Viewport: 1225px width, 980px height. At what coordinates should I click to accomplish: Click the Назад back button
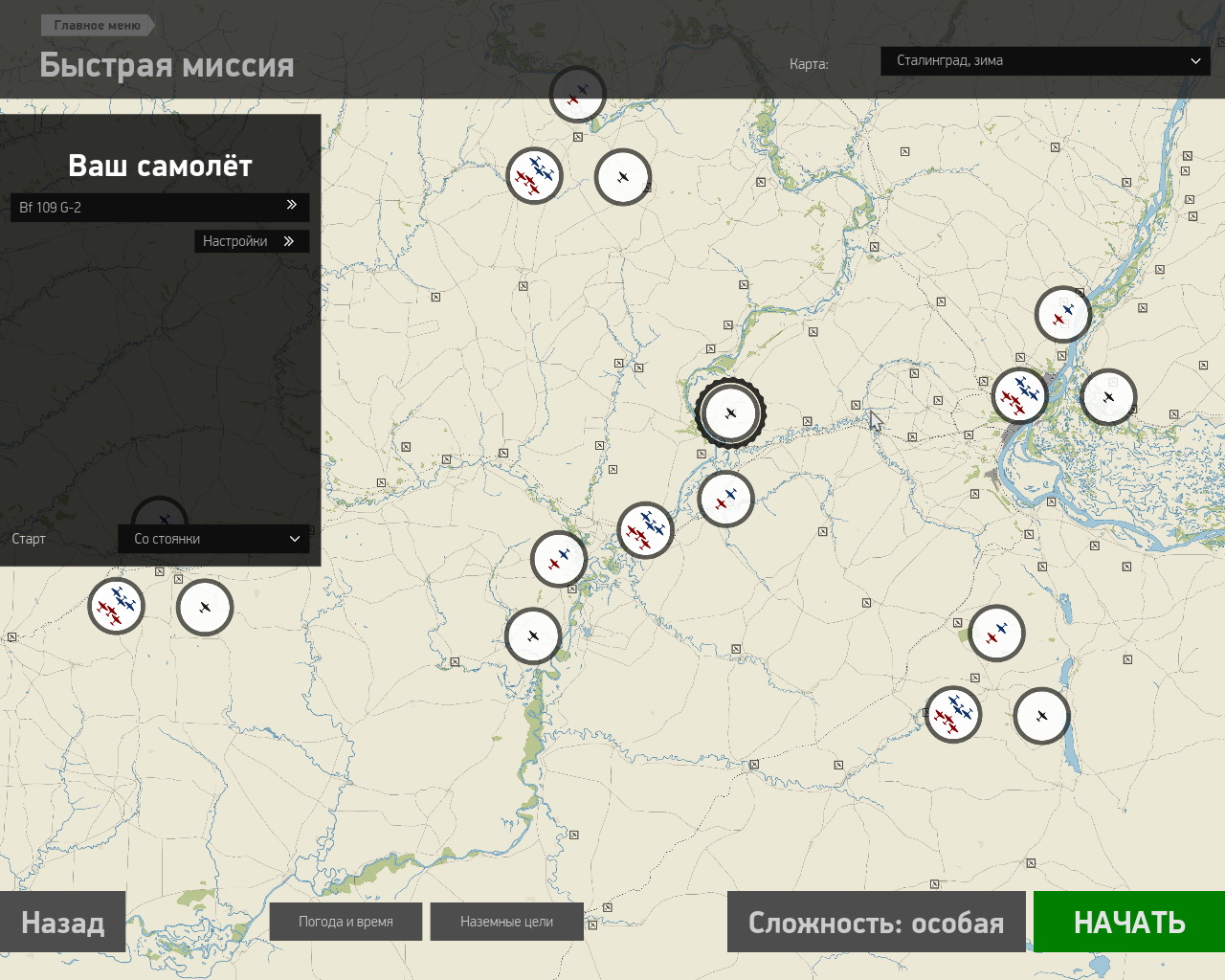[x=63, y=922]
